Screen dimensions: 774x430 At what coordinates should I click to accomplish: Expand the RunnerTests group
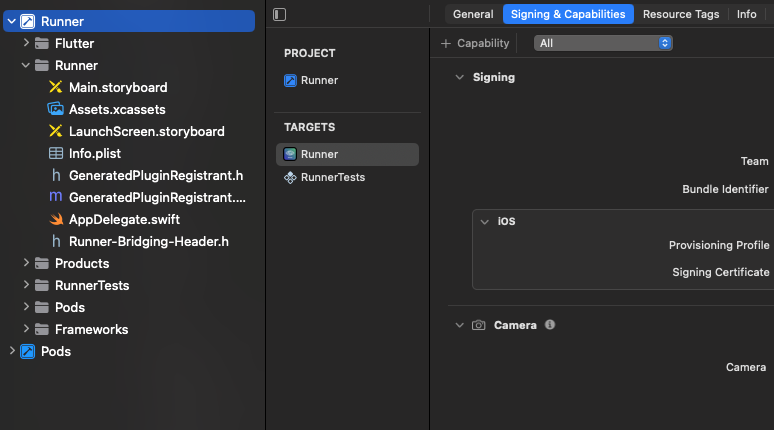point(26,285)
